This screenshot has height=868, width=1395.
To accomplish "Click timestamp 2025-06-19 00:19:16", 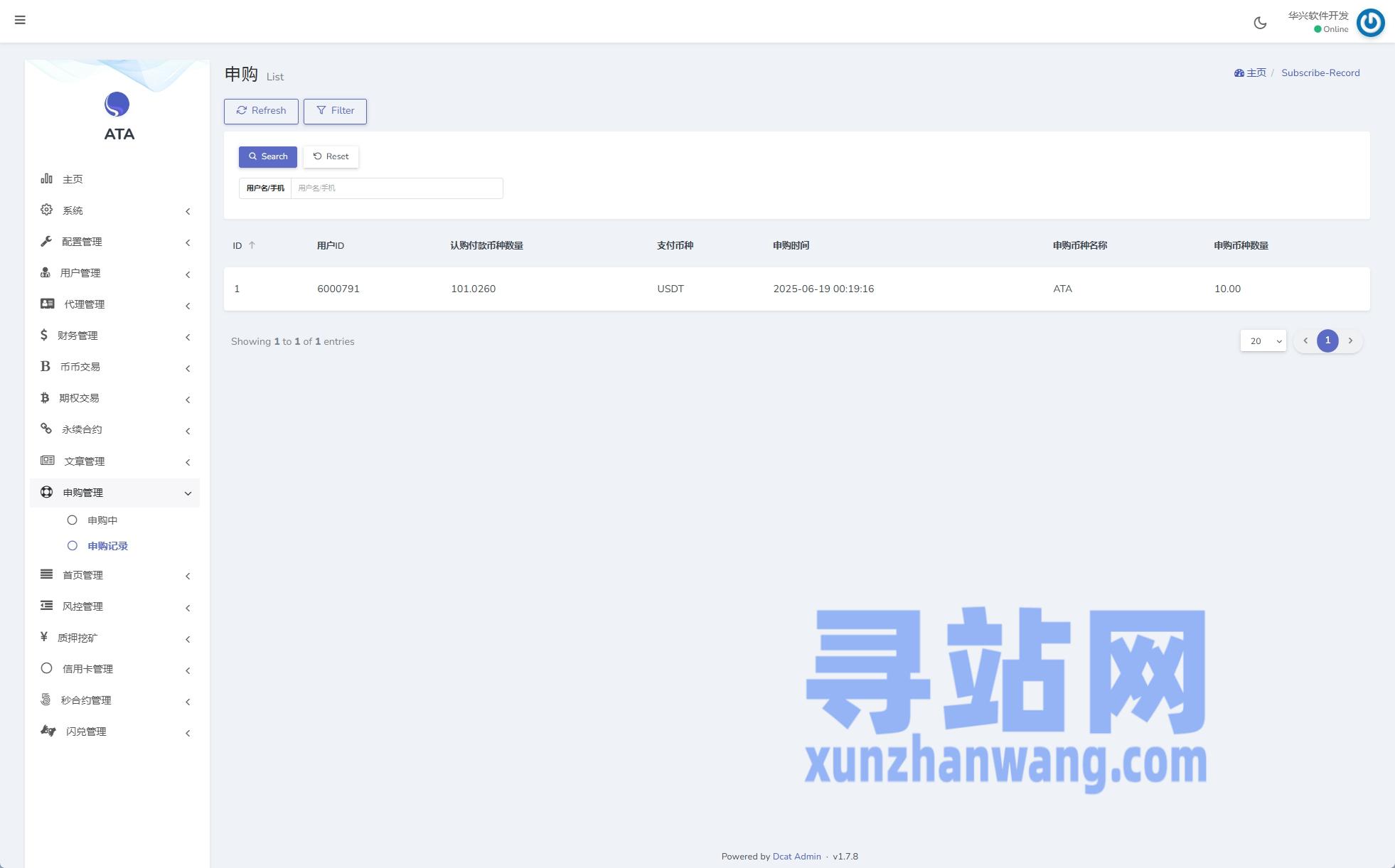I will (x=823, y=289).
